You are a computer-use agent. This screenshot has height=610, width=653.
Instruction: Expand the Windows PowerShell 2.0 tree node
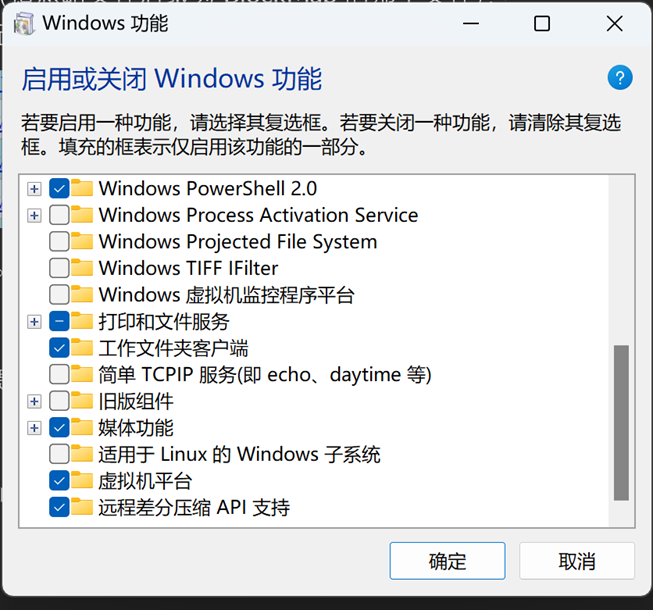[x=34, y=189]
